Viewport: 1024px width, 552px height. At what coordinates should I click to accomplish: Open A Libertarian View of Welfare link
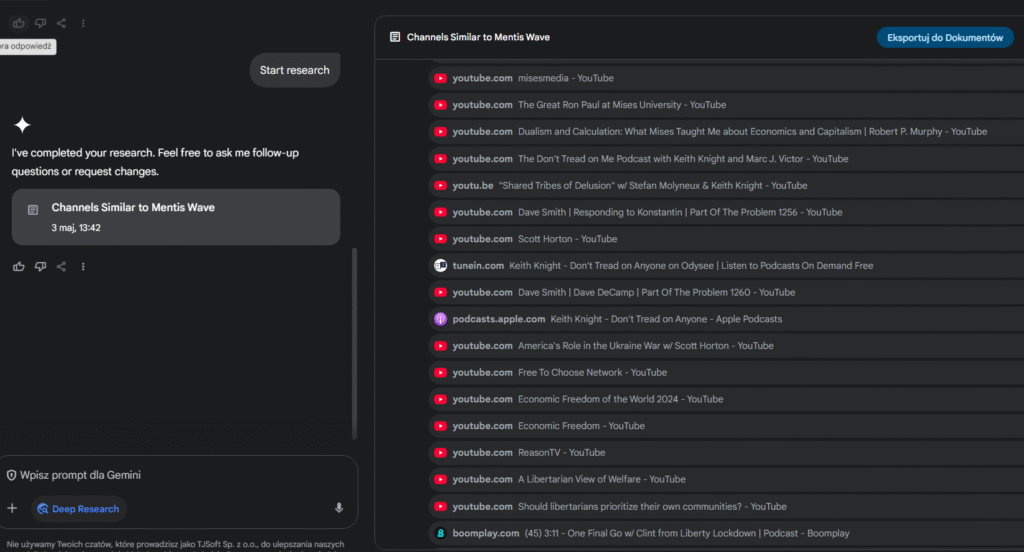click(x=726, y=479)
